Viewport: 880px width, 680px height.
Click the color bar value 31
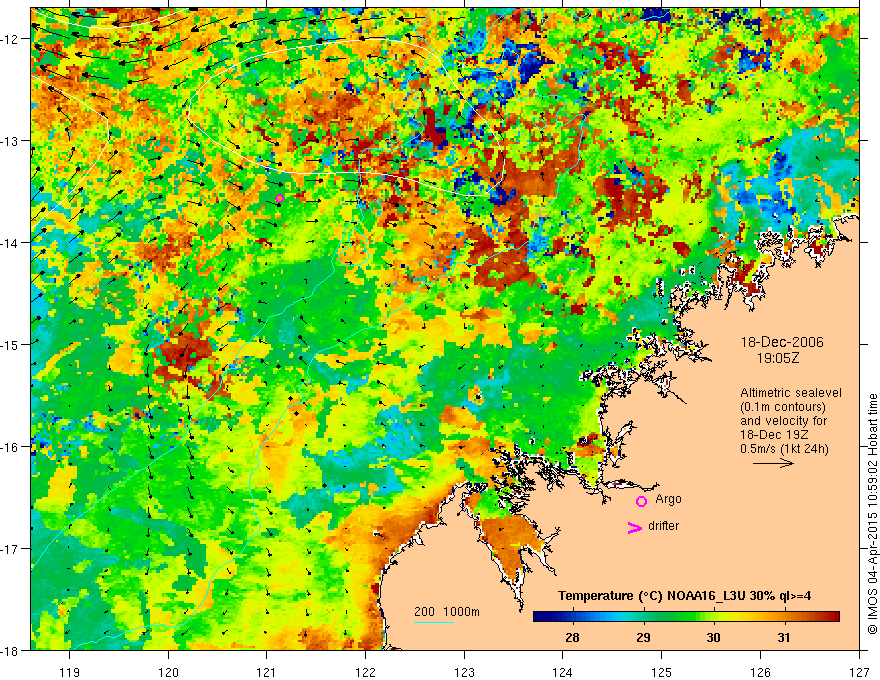click(x=783, y=637)
